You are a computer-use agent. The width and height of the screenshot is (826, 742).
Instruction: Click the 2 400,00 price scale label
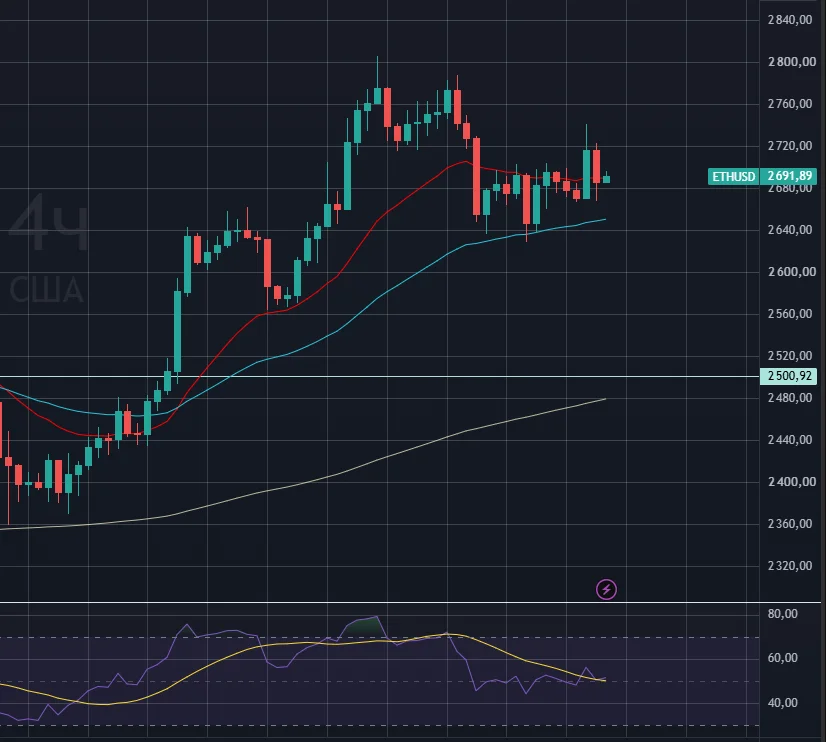[x=792, y=482]
